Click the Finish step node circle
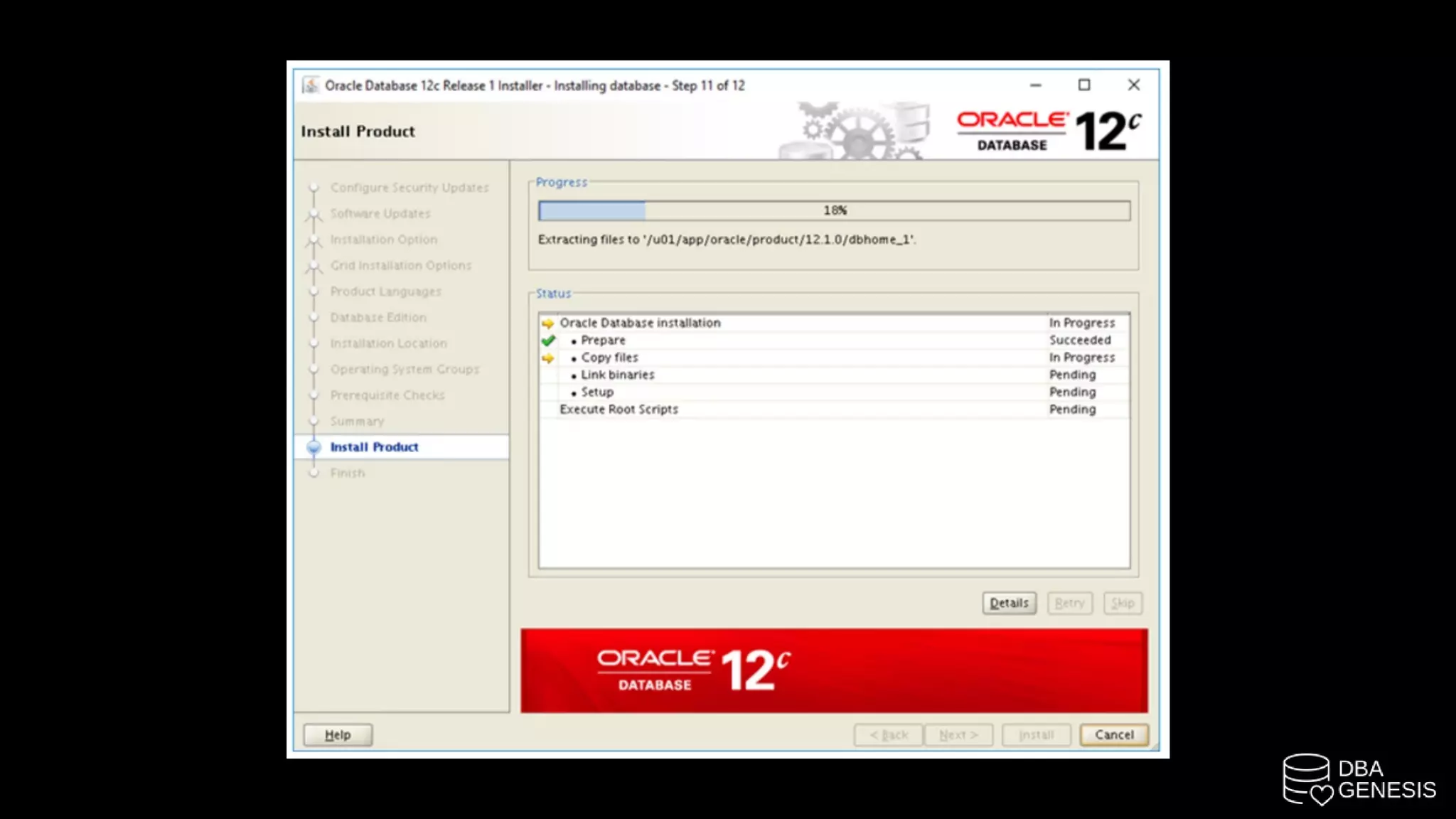 click(x=314, y=473)
